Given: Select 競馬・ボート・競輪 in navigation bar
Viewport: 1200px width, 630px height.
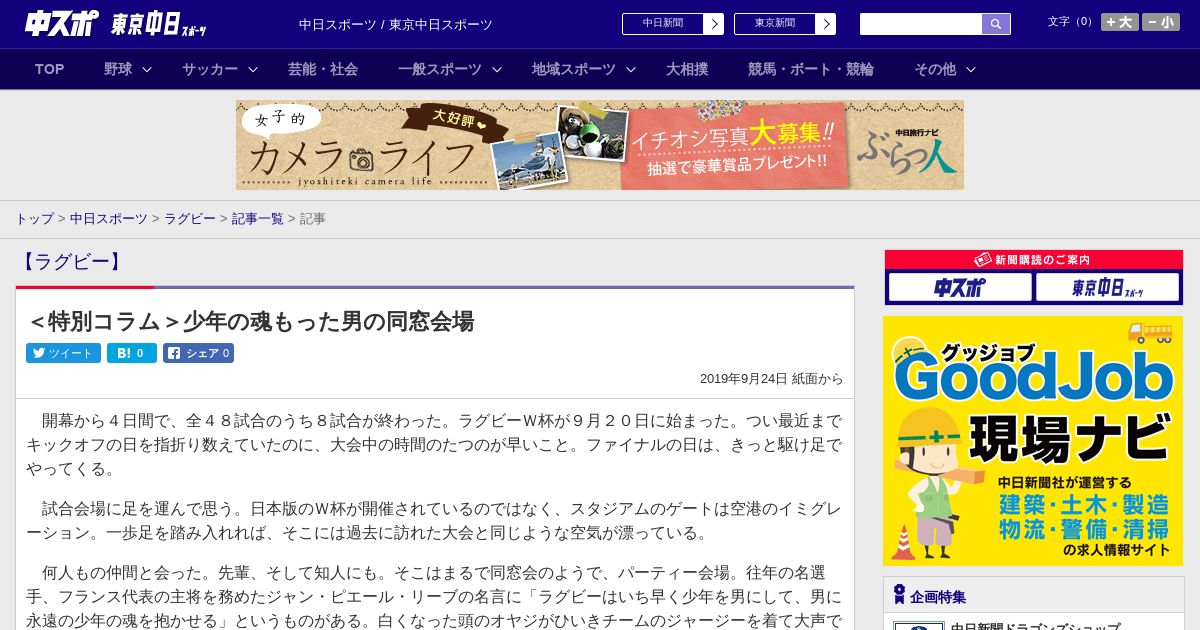Looking at the screenshot, I should [x=811, y=69].
